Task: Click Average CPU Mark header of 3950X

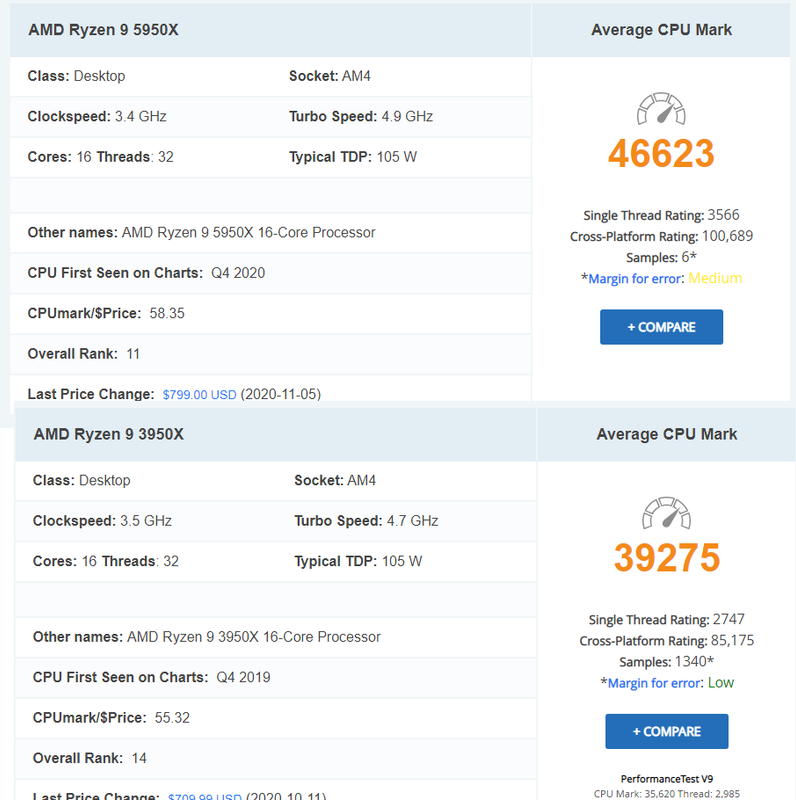Action: coord(666,434)
